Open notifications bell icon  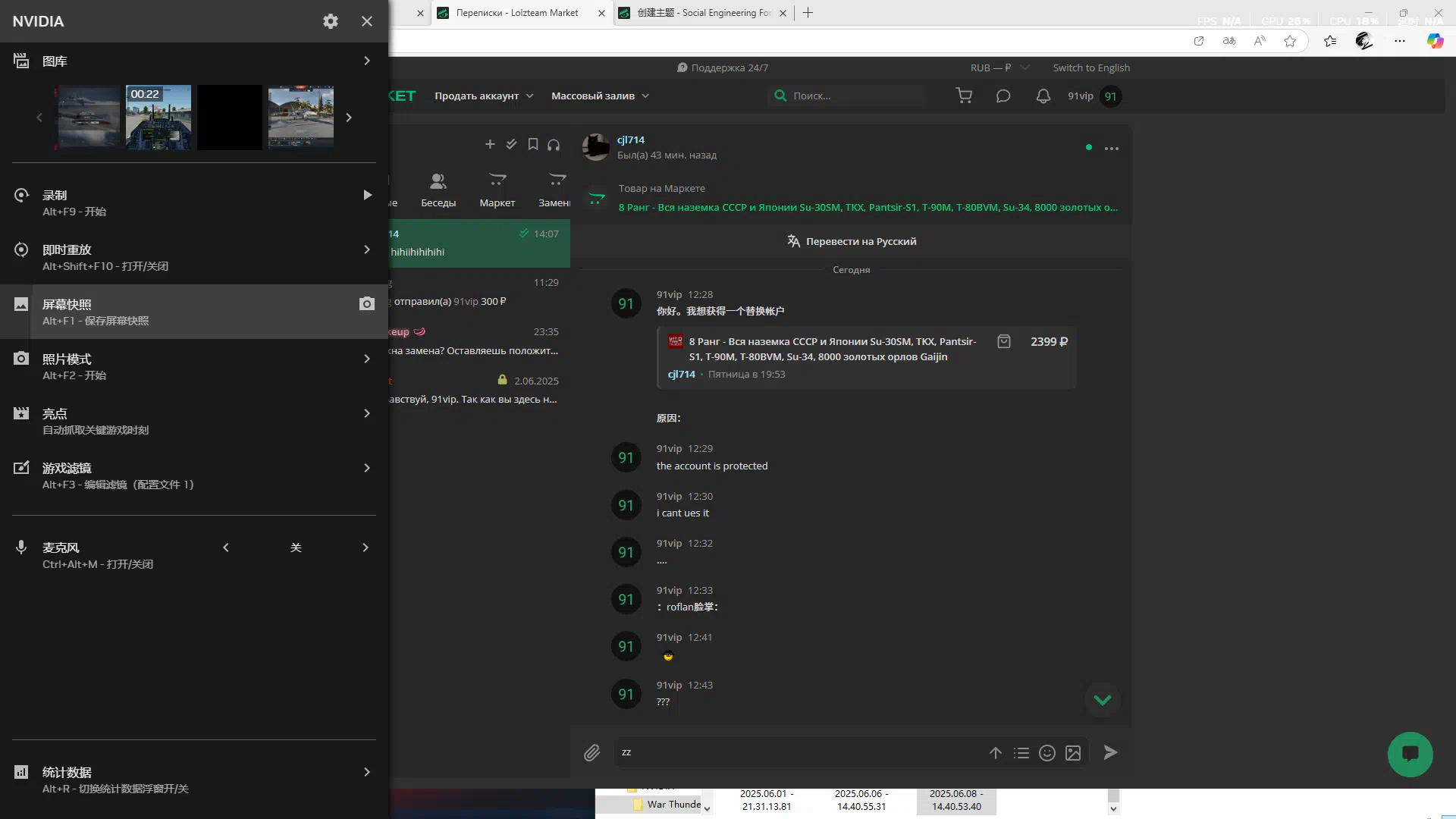(x=1043, y=96)
